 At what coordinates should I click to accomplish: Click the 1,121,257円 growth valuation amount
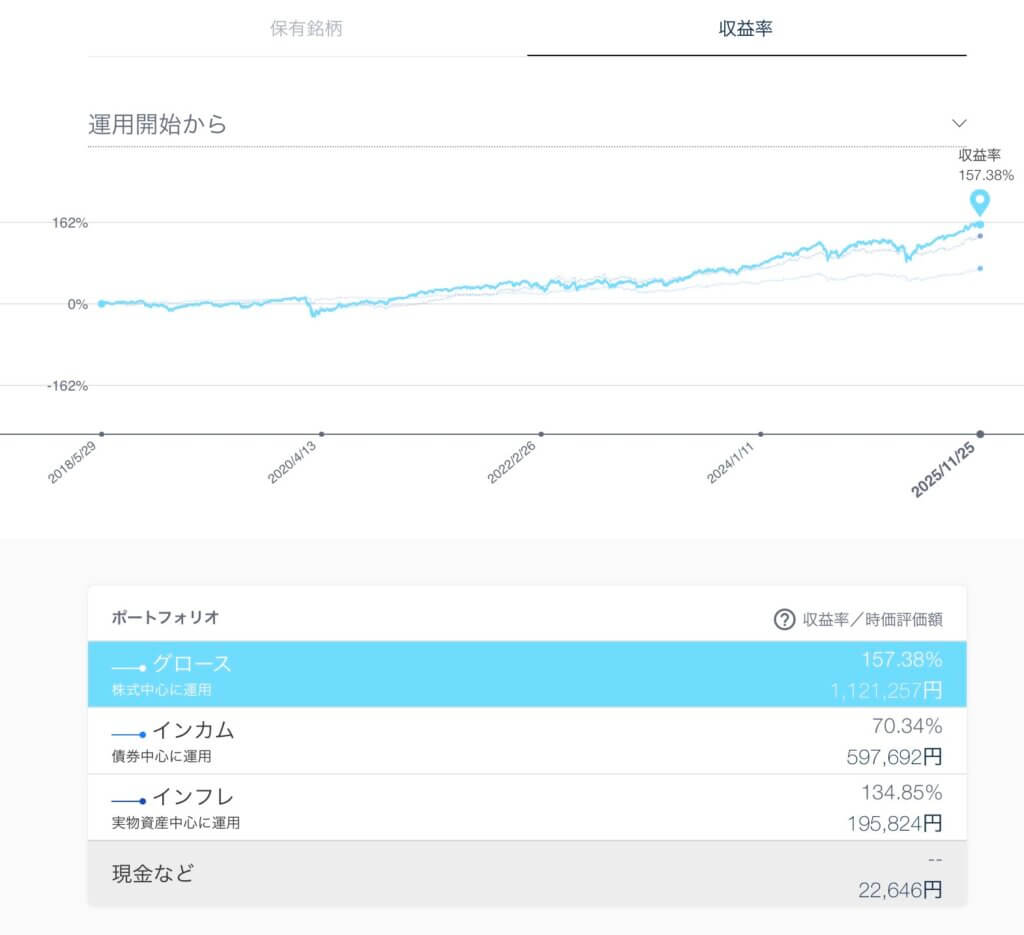[886, 690]
